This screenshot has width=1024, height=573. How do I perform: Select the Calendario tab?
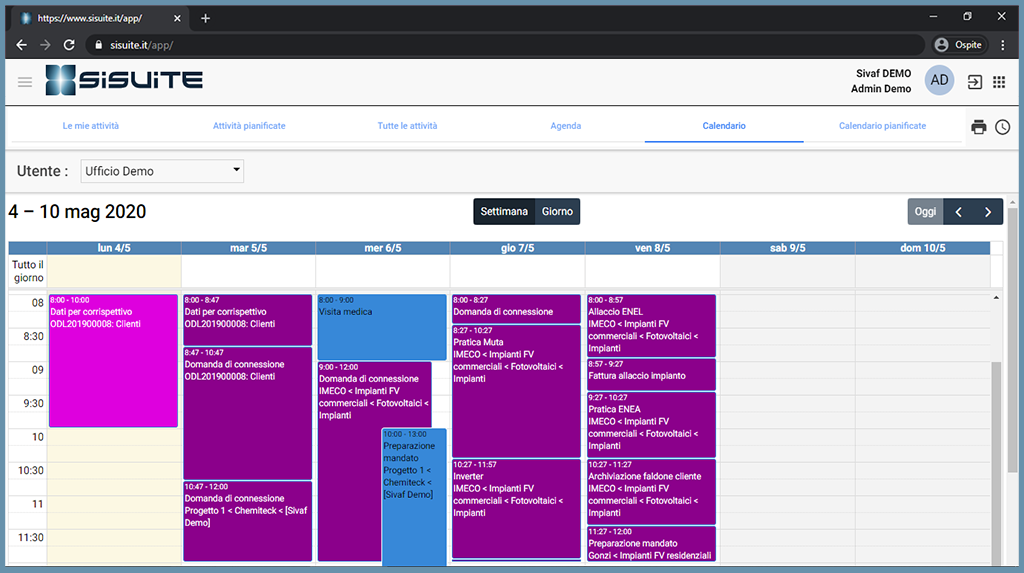coord(724,125)
